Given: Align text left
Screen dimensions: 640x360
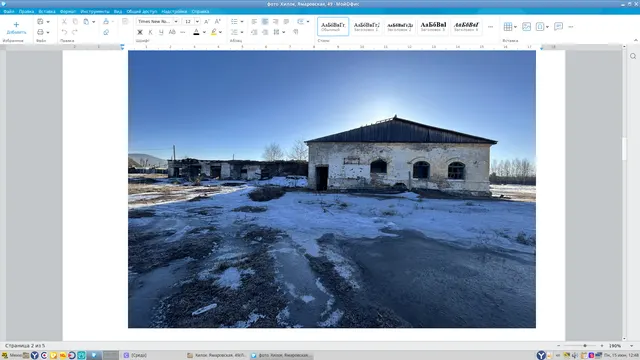Looking at the screenshot, I should click(x=254, y=21).
